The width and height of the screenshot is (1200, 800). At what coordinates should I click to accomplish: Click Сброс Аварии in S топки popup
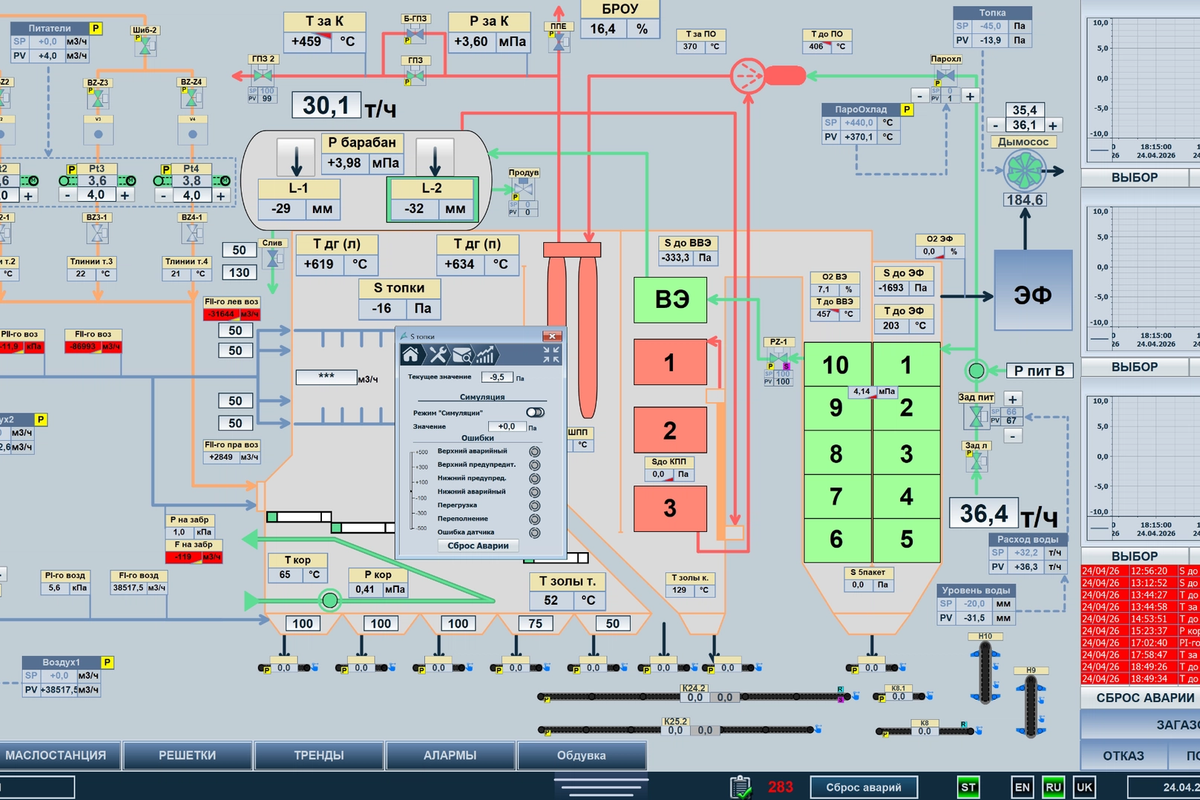(477, 545)
